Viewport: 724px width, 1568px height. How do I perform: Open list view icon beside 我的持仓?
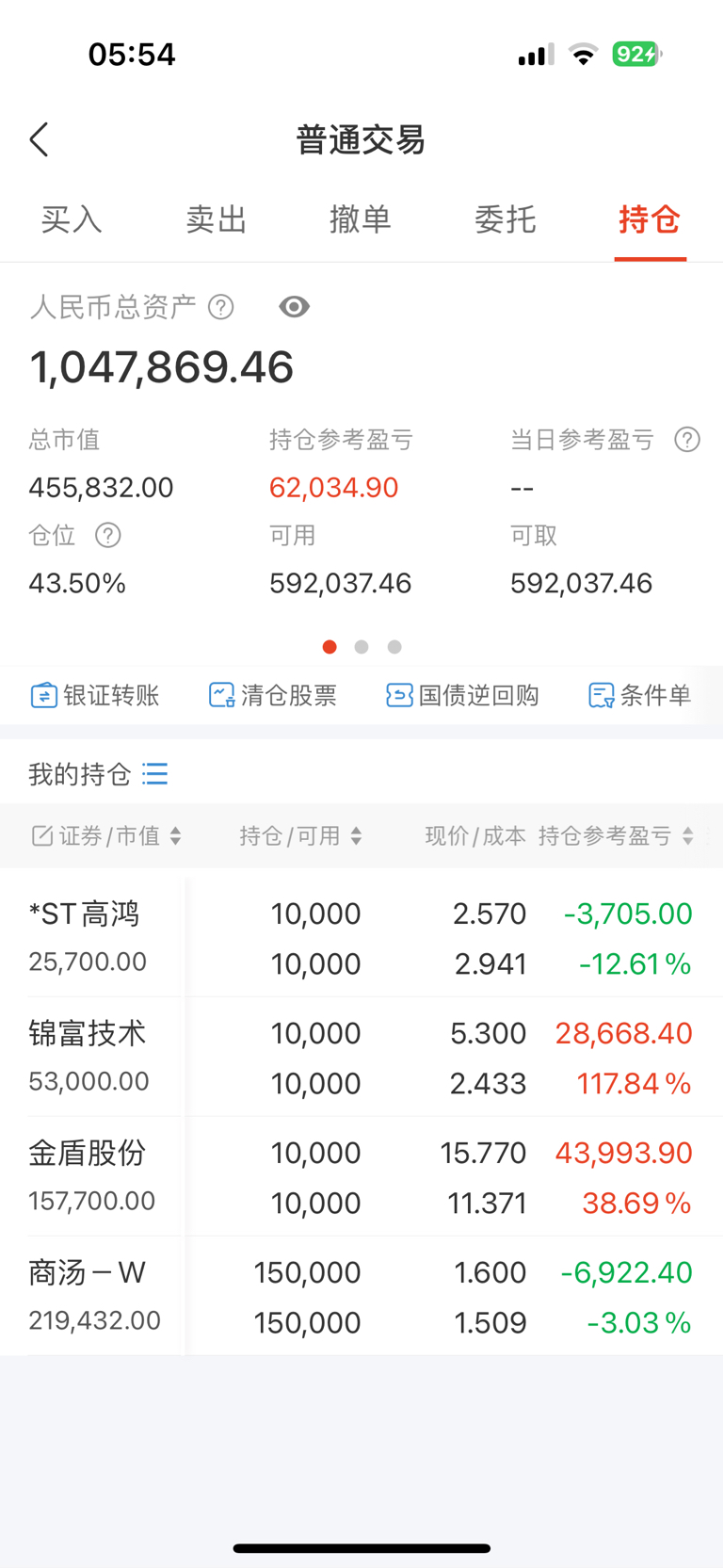155,774
